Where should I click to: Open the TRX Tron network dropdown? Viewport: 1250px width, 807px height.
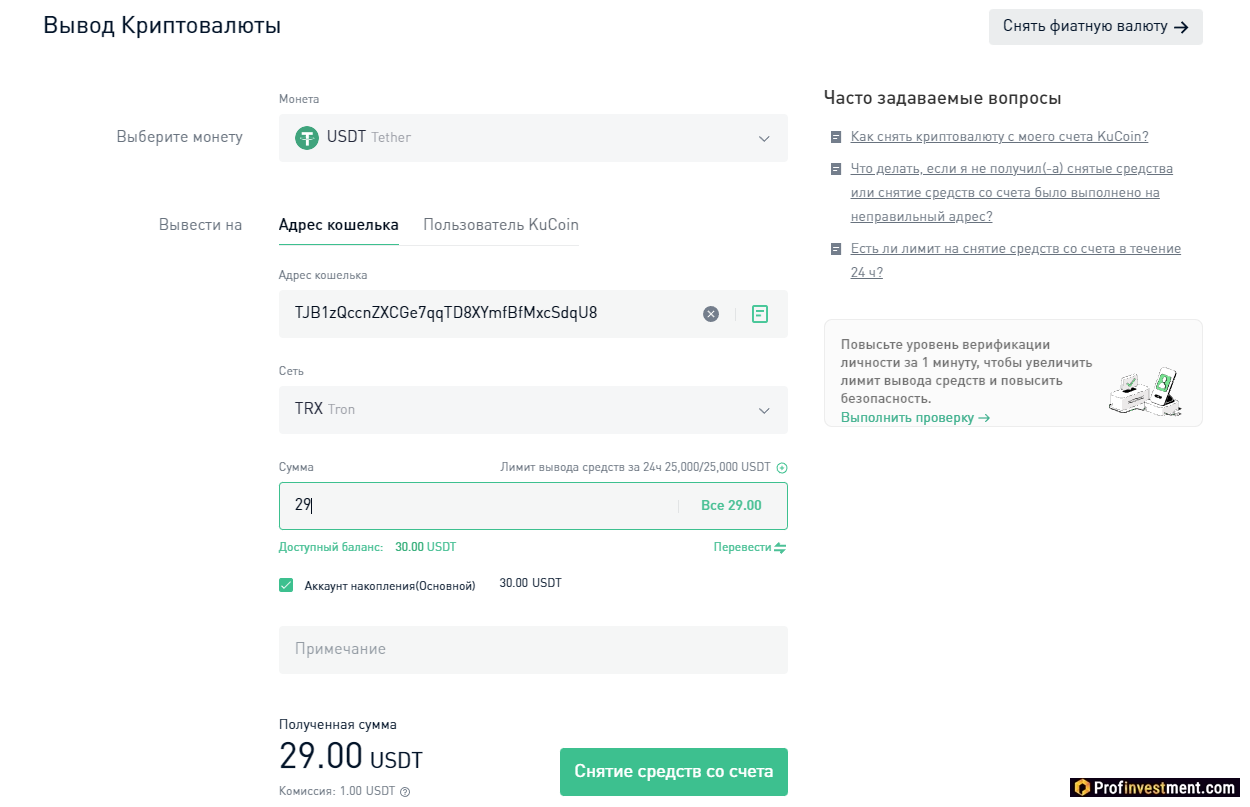point(533,410)
